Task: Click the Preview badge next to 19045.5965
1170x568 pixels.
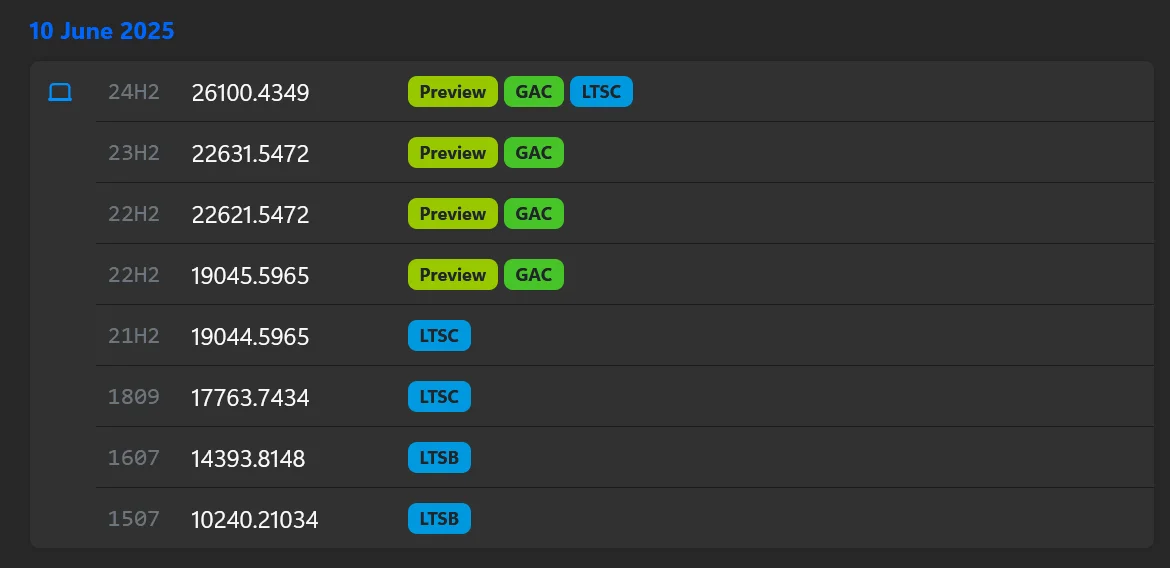Action: tap(452, 275)
